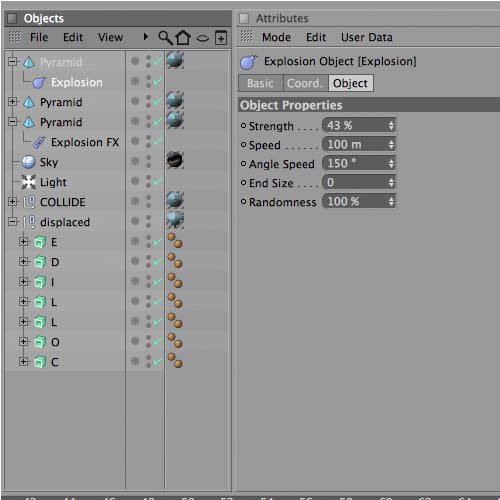
Task: Switch to the Coord. tab
Action: (305, 83)
